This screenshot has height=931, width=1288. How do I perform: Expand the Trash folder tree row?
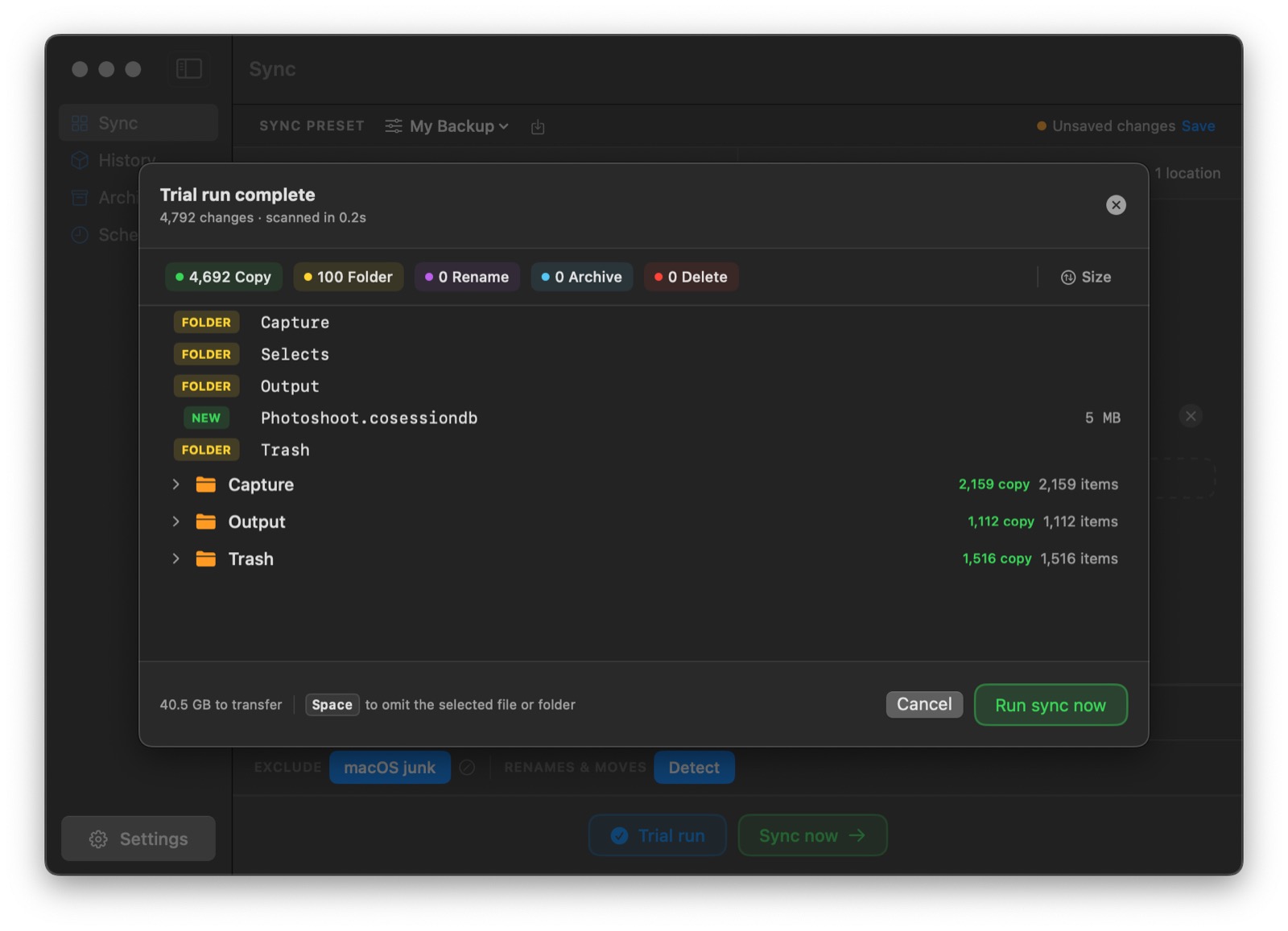(x=175, y=558)
